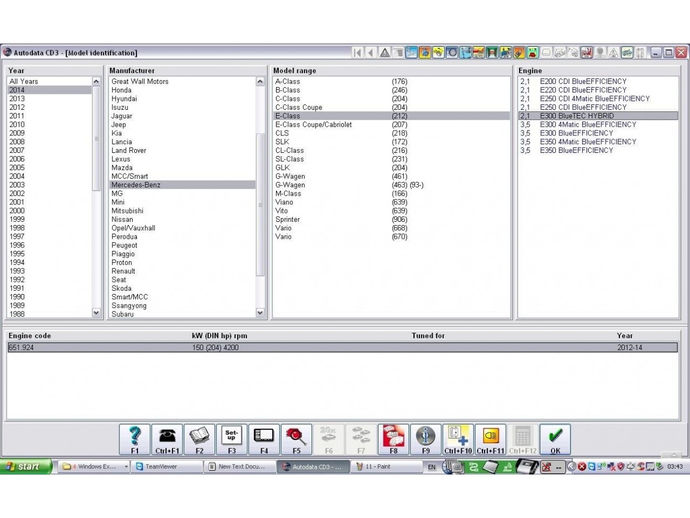Viewport: 690px width, 518px height.
Task: Choose Renault manufacturer
Action: [182, 271]
